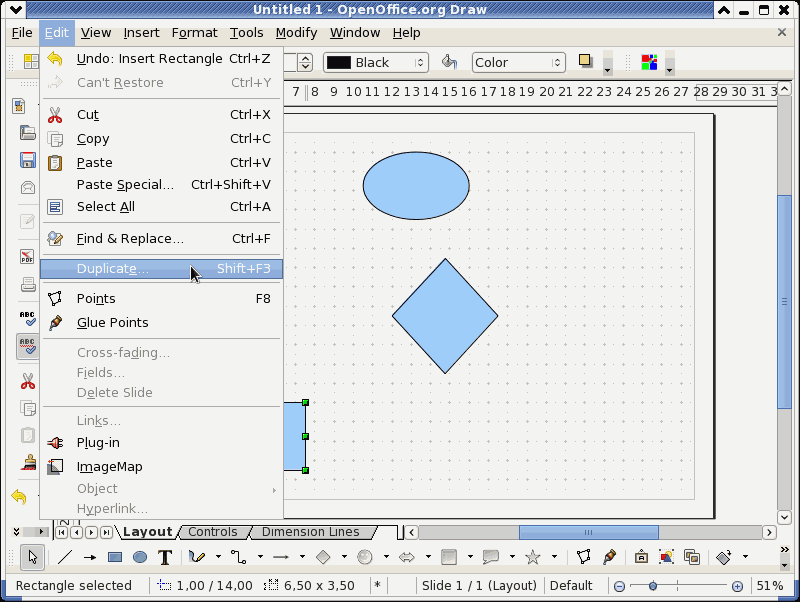Viewport: 800px width, 602px height.
Task: Choose Undo: Insert Rectangle menu entry
Action: click(x=161, y=59)
